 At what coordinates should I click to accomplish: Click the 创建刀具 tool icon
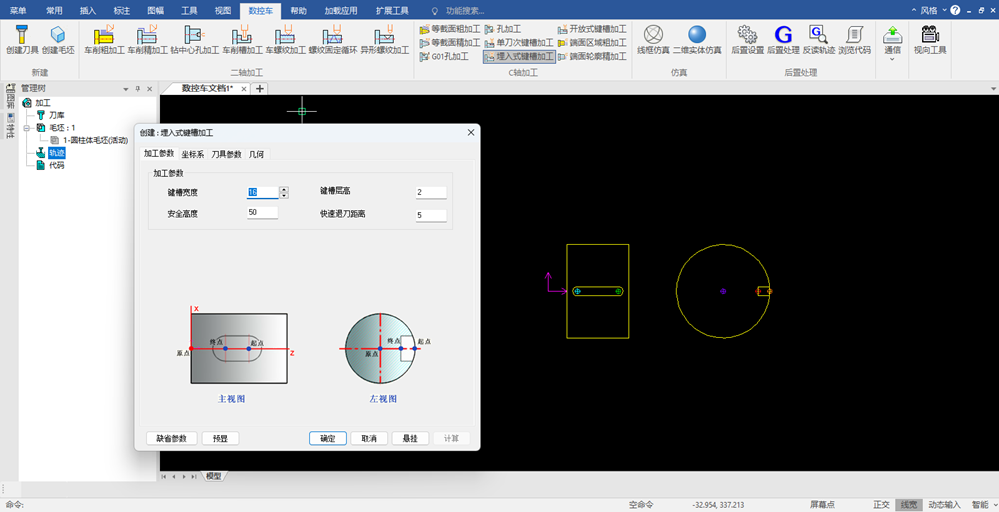pyautogui.click(x=22, y=34)
